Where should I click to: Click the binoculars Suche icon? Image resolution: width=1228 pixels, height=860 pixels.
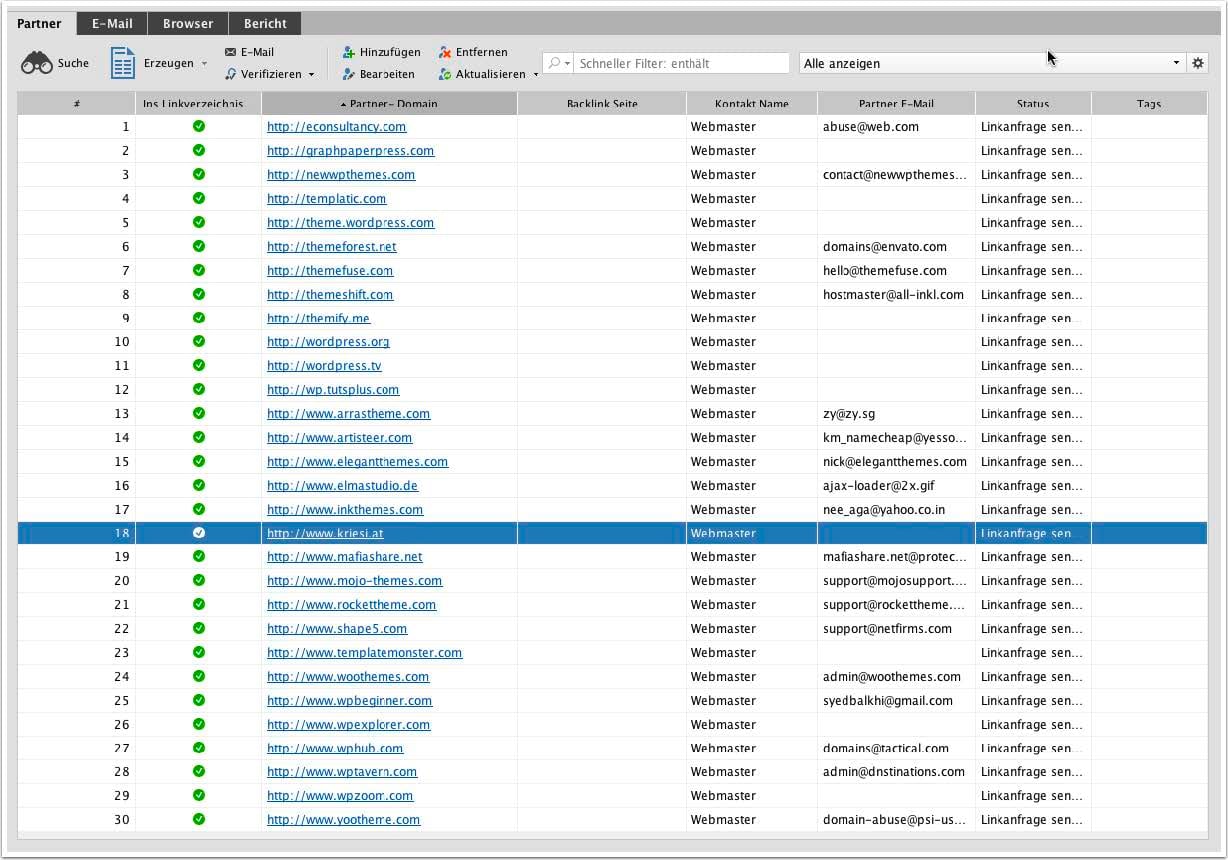(x=37, y=63)
